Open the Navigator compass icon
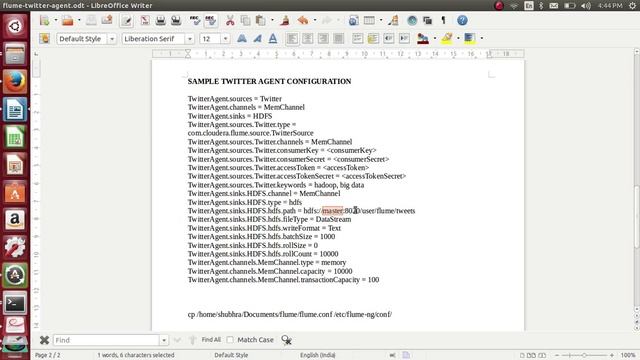640x360 pixels. [412, 20]
